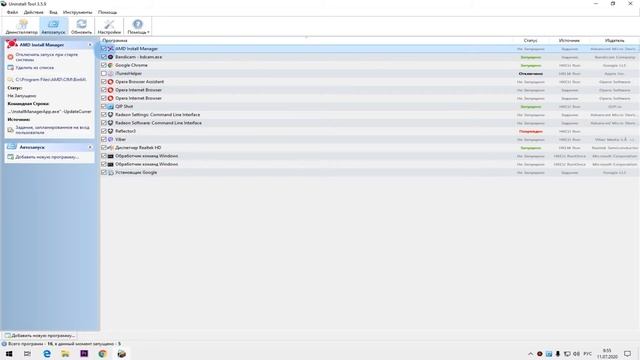Show hidden system tray icons chevron

coord(530,354)
